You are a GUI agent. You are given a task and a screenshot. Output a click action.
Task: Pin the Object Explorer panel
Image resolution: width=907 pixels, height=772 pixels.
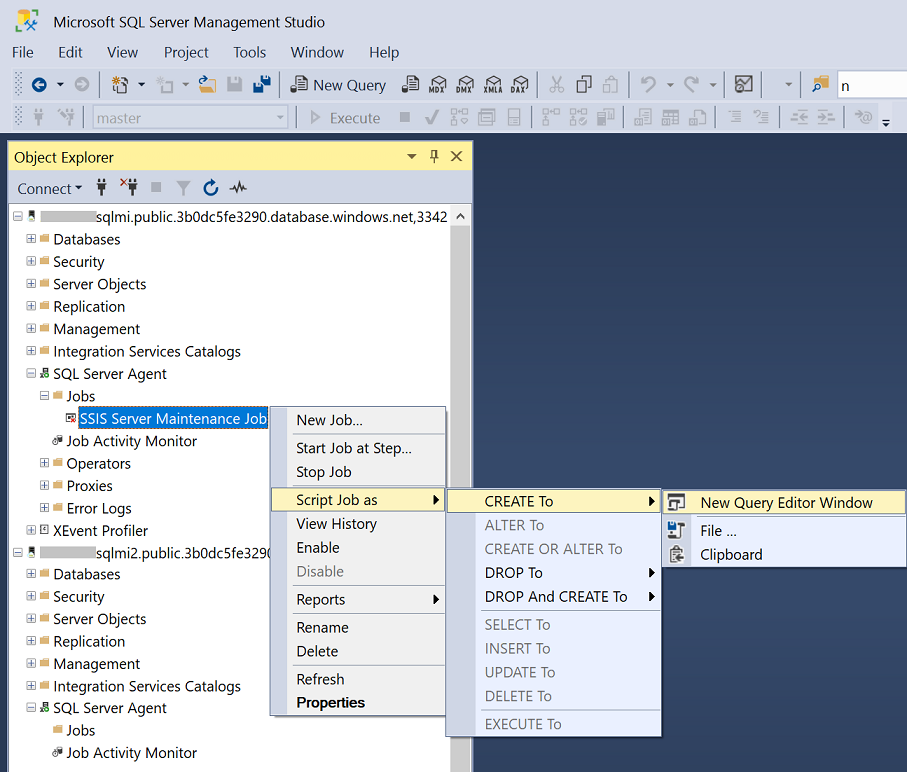(434, 157)
